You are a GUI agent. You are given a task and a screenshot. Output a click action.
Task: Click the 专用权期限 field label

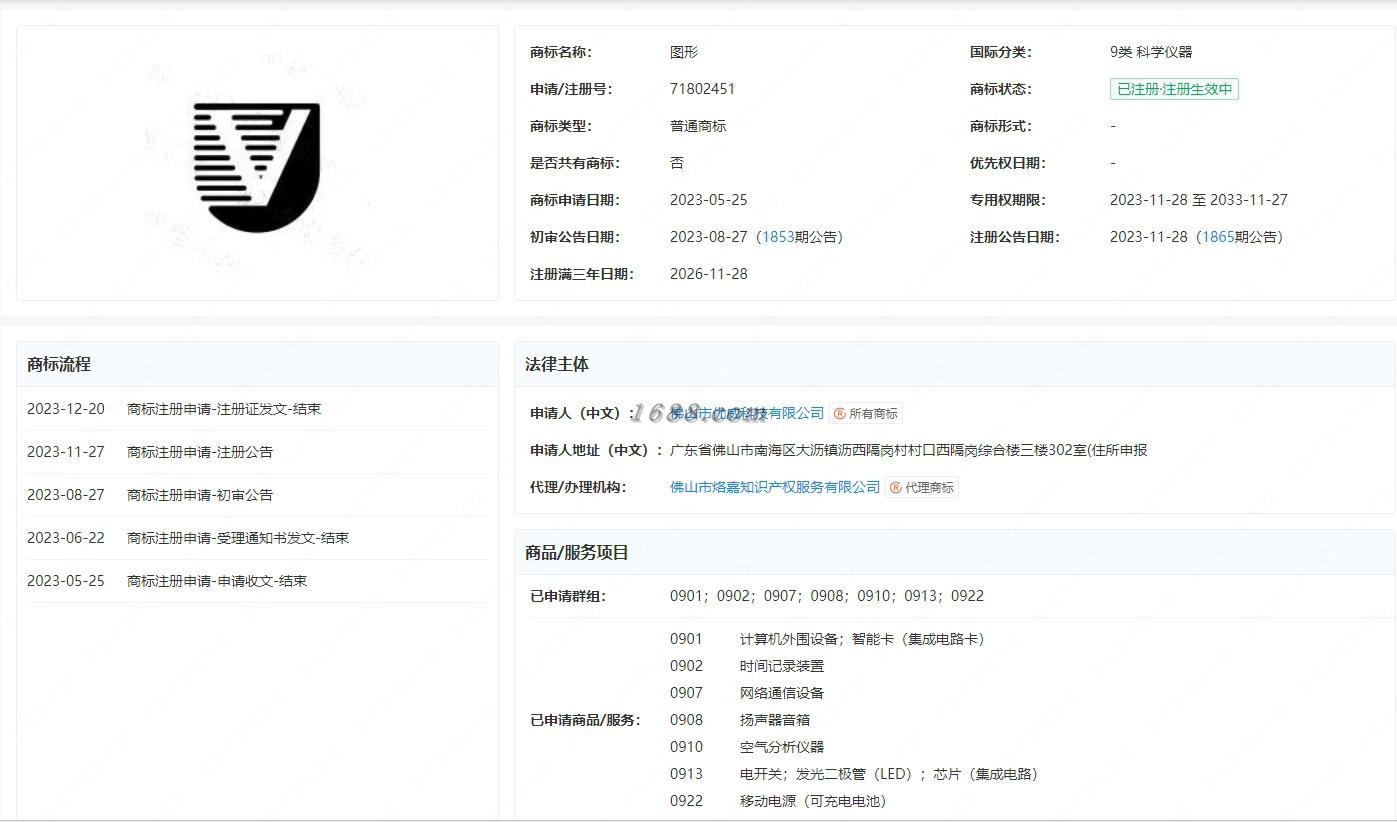point(1008,200)
